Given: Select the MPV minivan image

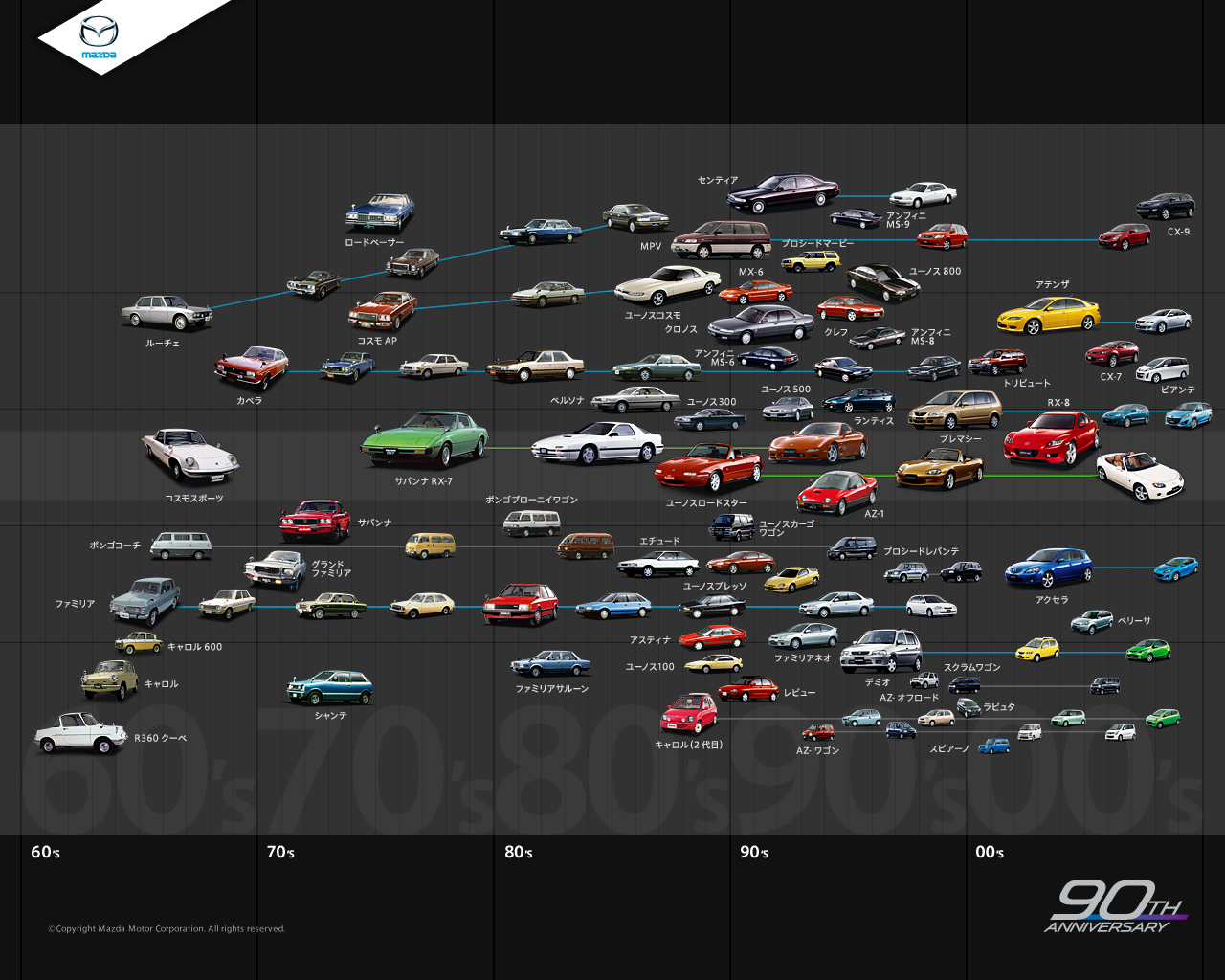Looking at the screenshot, I should click(722, 239).
